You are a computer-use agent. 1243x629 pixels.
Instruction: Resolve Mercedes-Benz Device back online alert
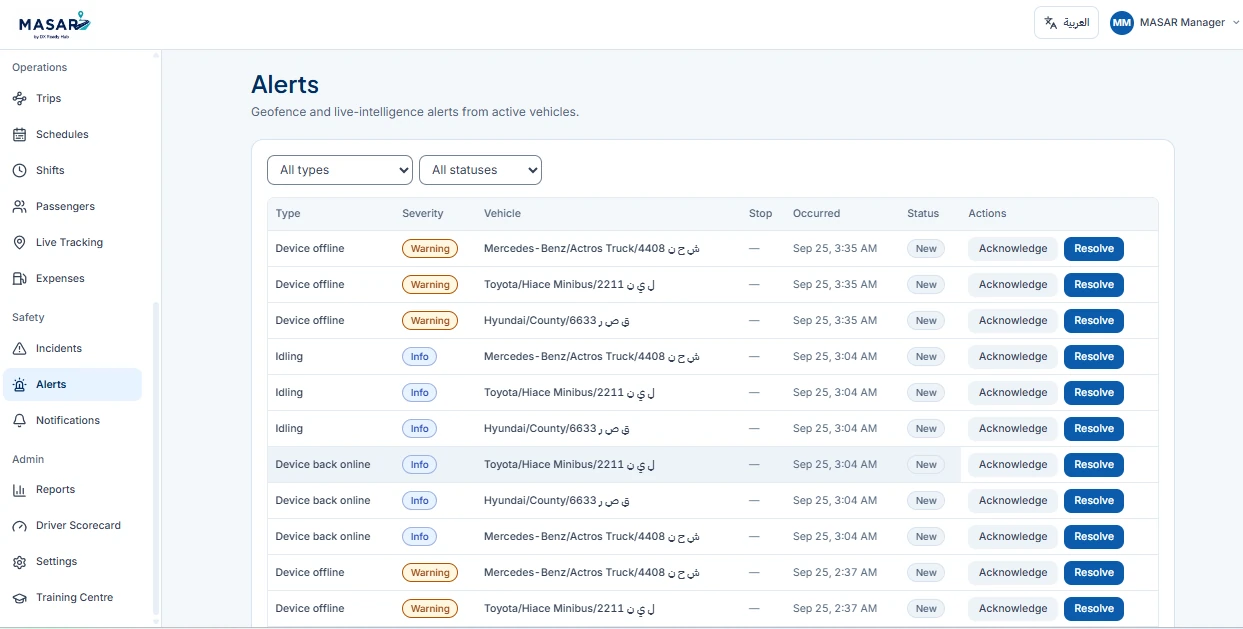(x=1094, y=537)
